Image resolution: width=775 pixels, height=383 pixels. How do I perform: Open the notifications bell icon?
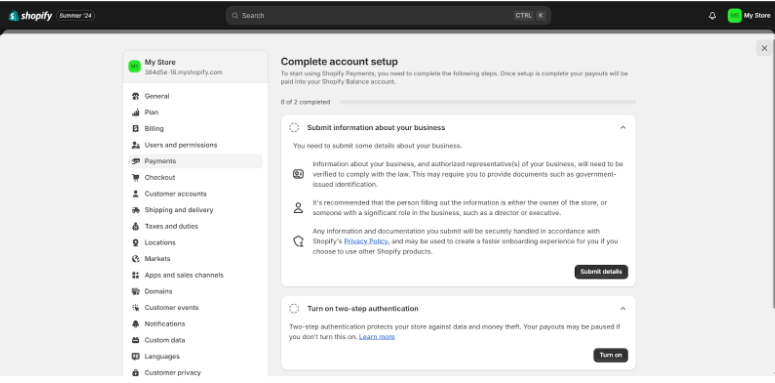pos(712,16)
